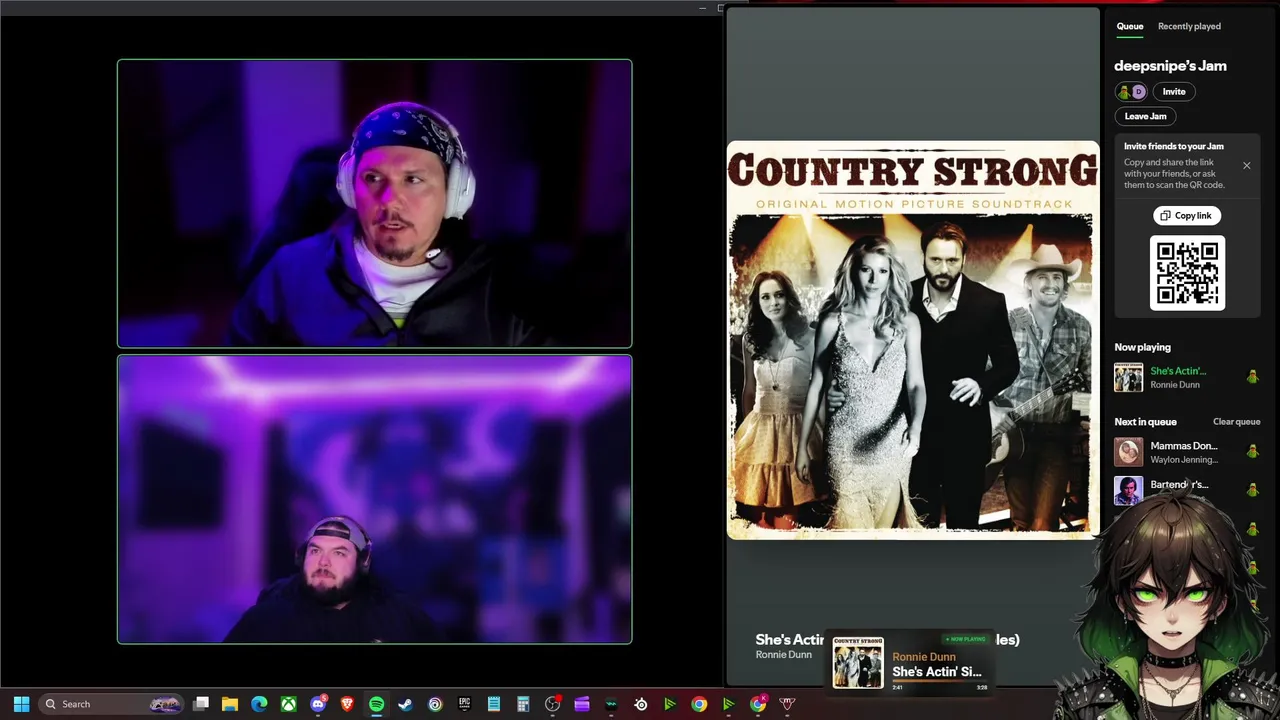Copy the Jam QR code

(1187, 273)
